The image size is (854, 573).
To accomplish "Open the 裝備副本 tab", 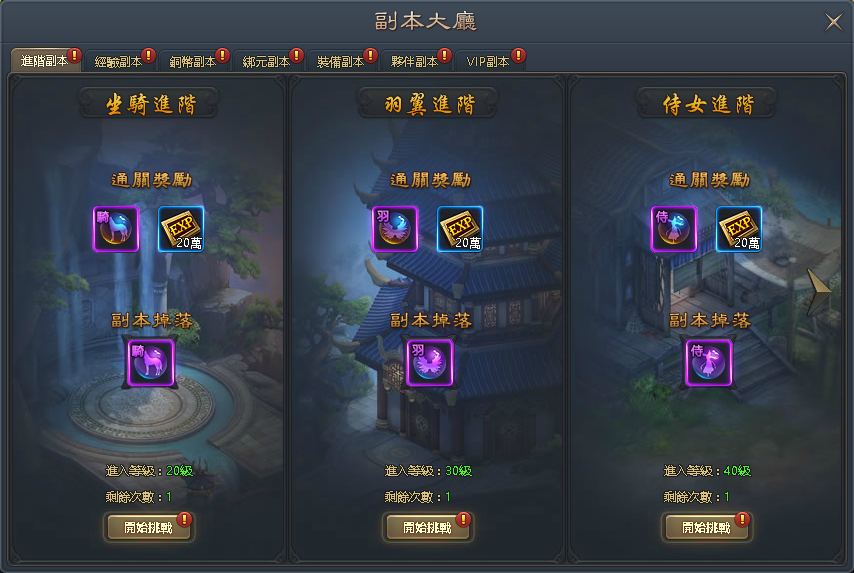I will [x=342, y=61].
